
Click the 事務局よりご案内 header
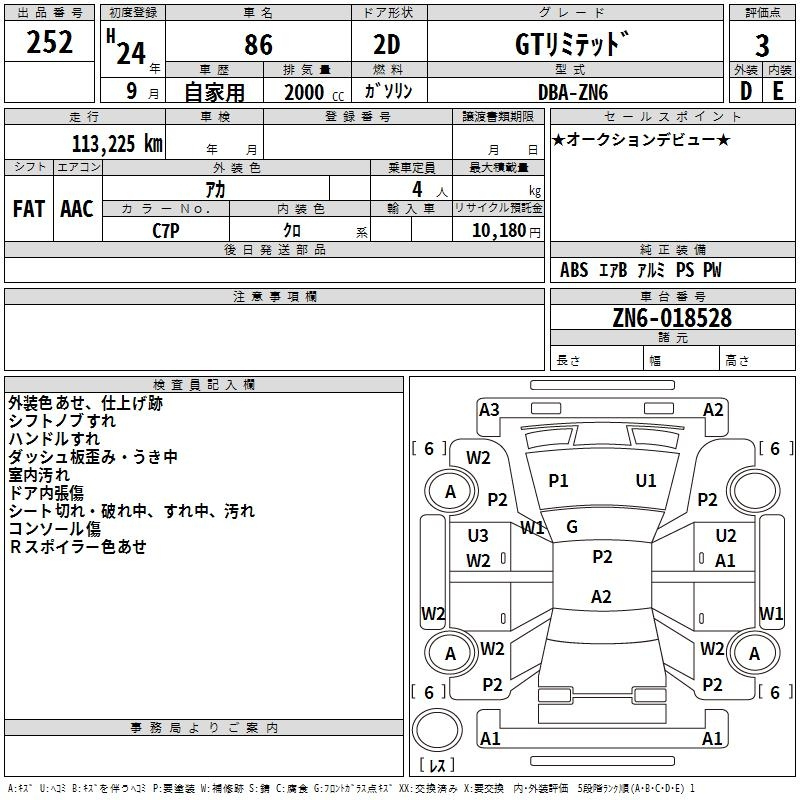point(204,728)
